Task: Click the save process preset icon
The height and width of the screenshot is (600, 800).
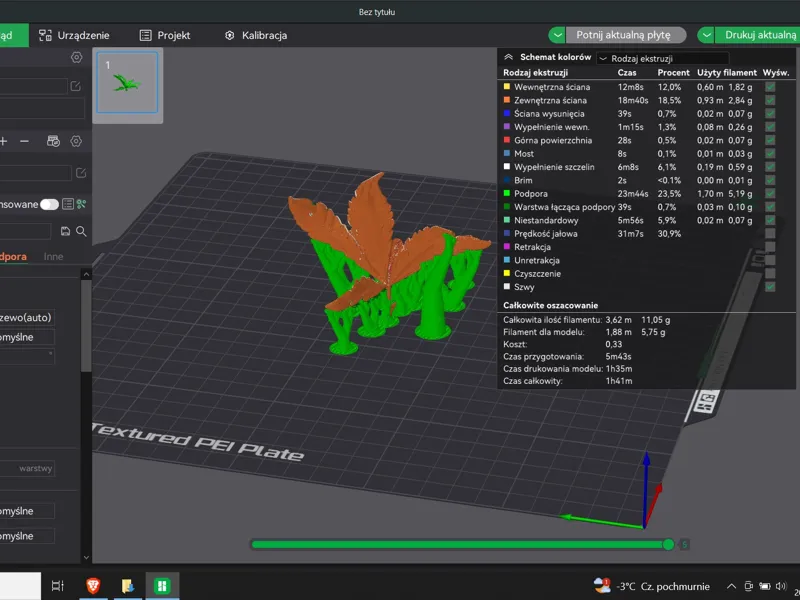Action: (65, 232)
